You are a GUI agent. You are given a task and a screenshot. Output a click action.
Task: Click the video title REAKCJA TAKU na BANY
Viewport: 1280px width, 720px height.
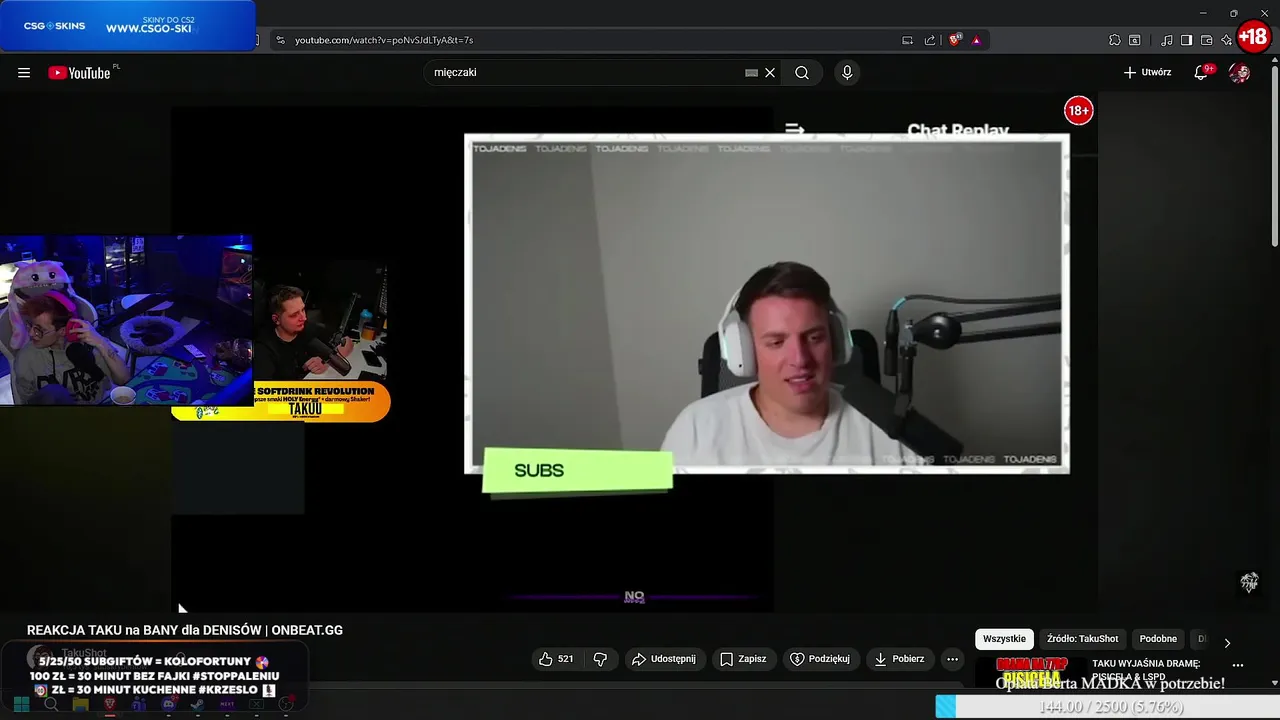click(x=185, y=630)
